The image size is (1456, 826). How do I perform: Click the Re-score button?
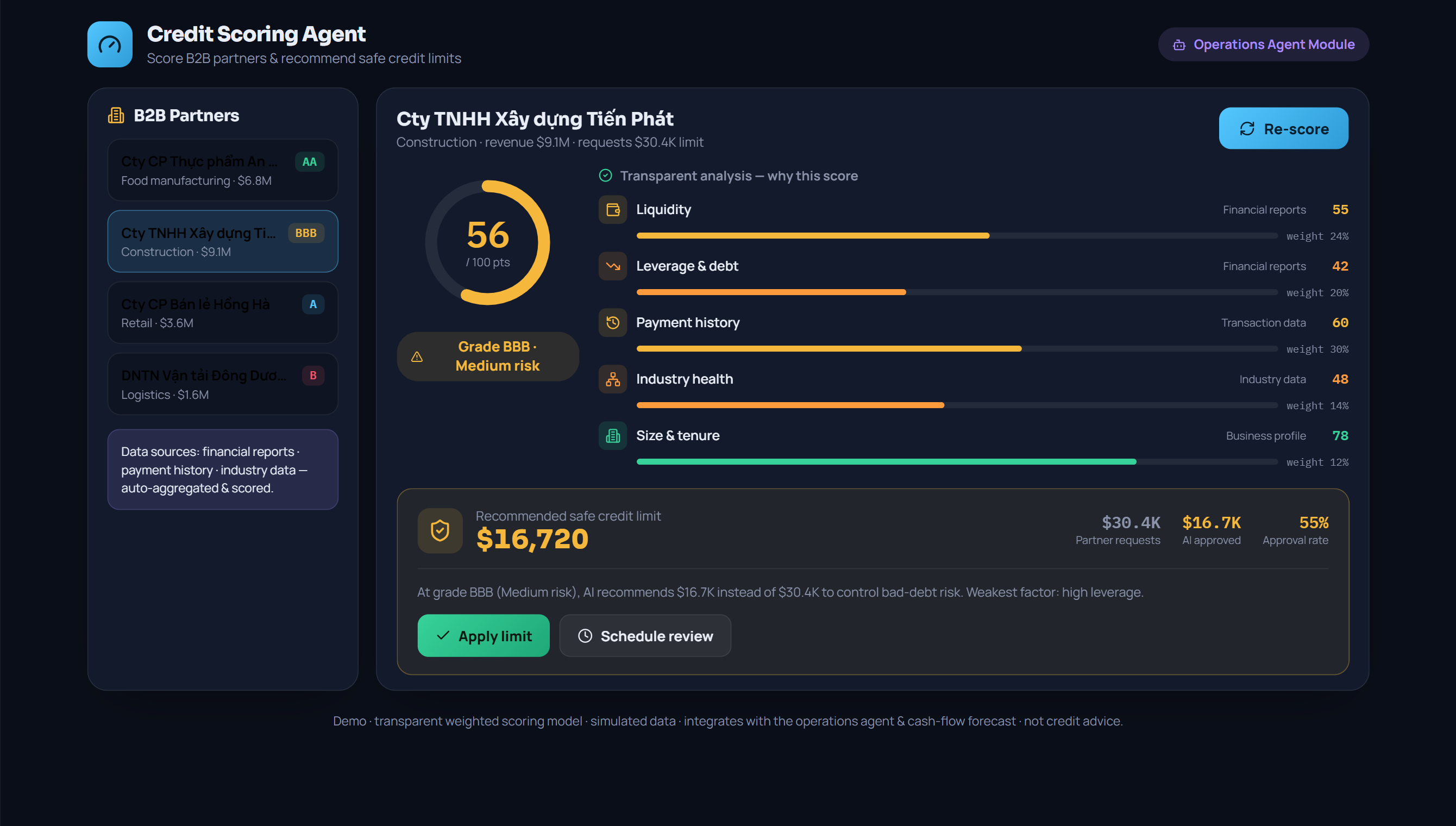tap(1284, 128)
